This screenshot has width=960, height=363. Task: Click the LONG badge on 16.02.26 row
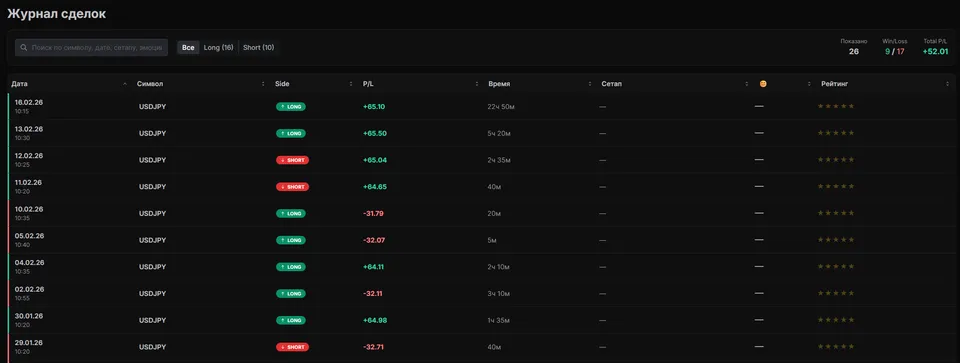(x=291, y=107)
